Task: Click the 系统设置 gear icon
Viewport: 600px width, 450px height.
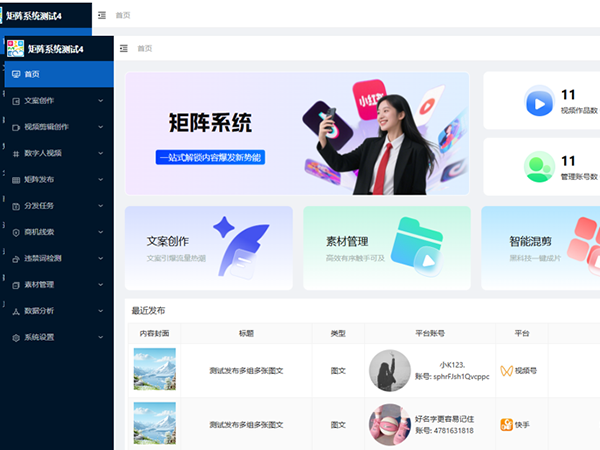Action: pyautogui.click(x=15, y=337)
